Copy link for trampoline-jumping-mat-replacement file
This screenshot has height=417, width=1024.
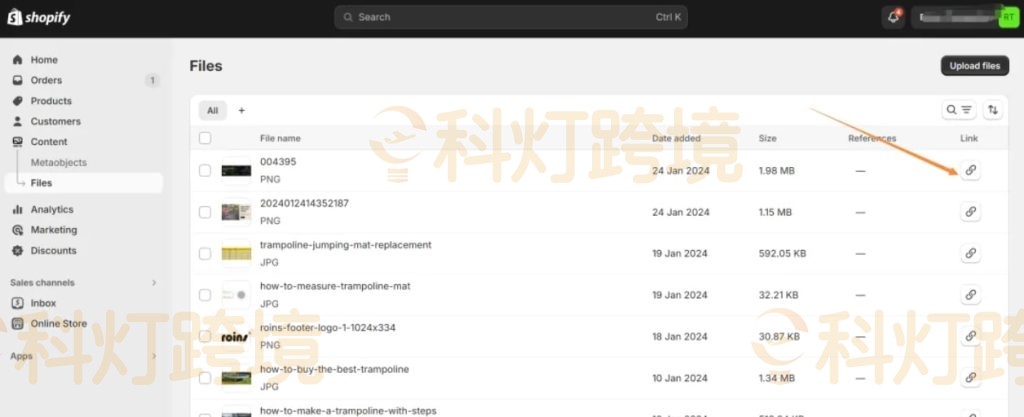tap(970, 254)
